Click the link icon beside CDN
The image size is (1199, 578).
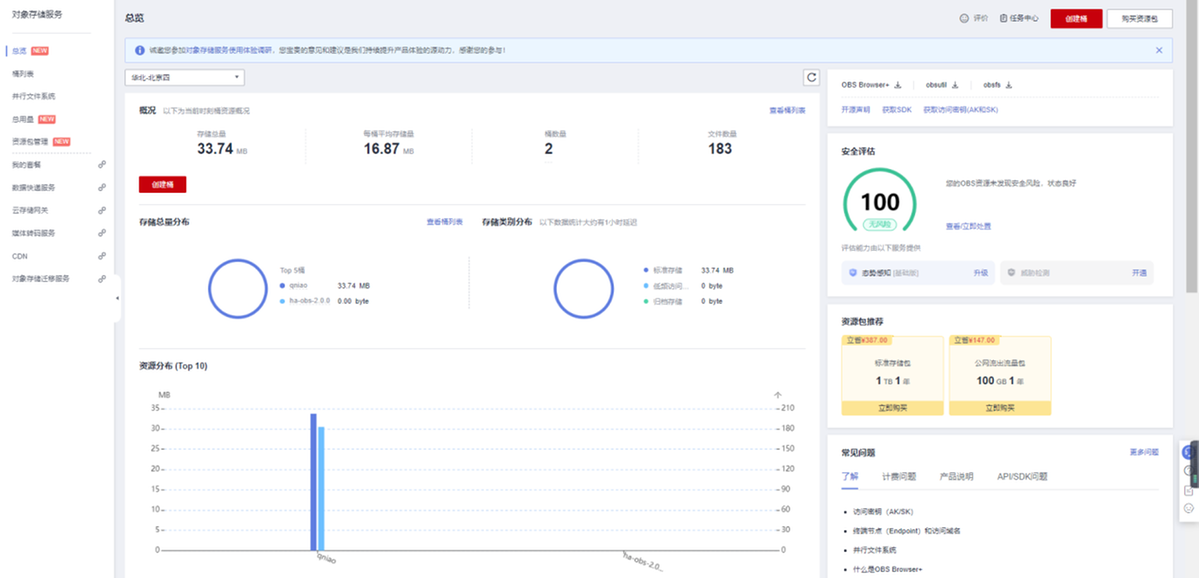pos(102,256)
